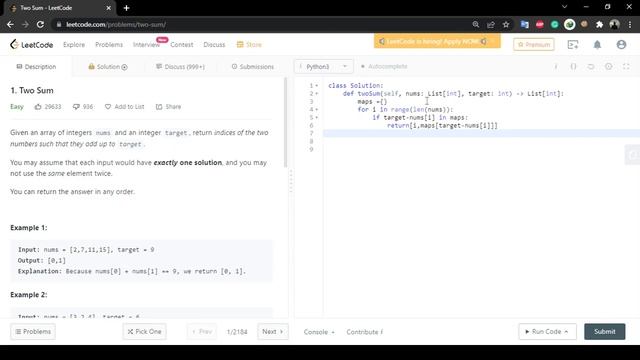This screenshot has height=360, width=640.
Task: Open the Chrome three-dot menu
Action: tap(630, 24)
